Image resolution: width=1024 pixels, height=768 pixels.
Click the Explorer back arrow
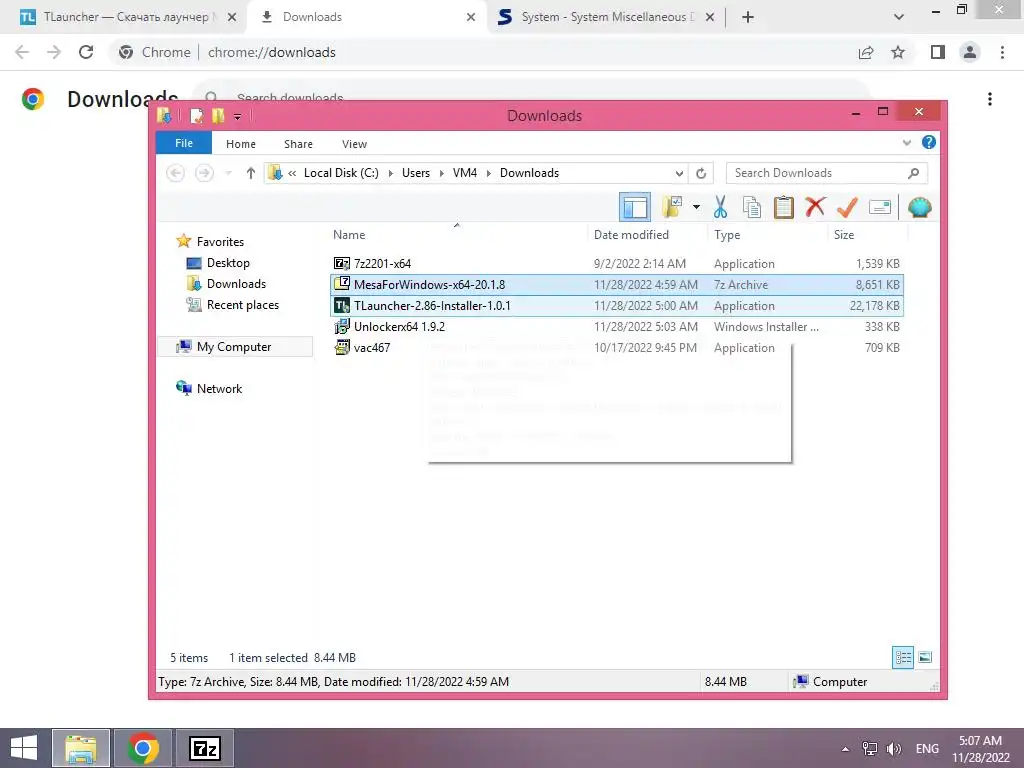[x=175, y=173]
